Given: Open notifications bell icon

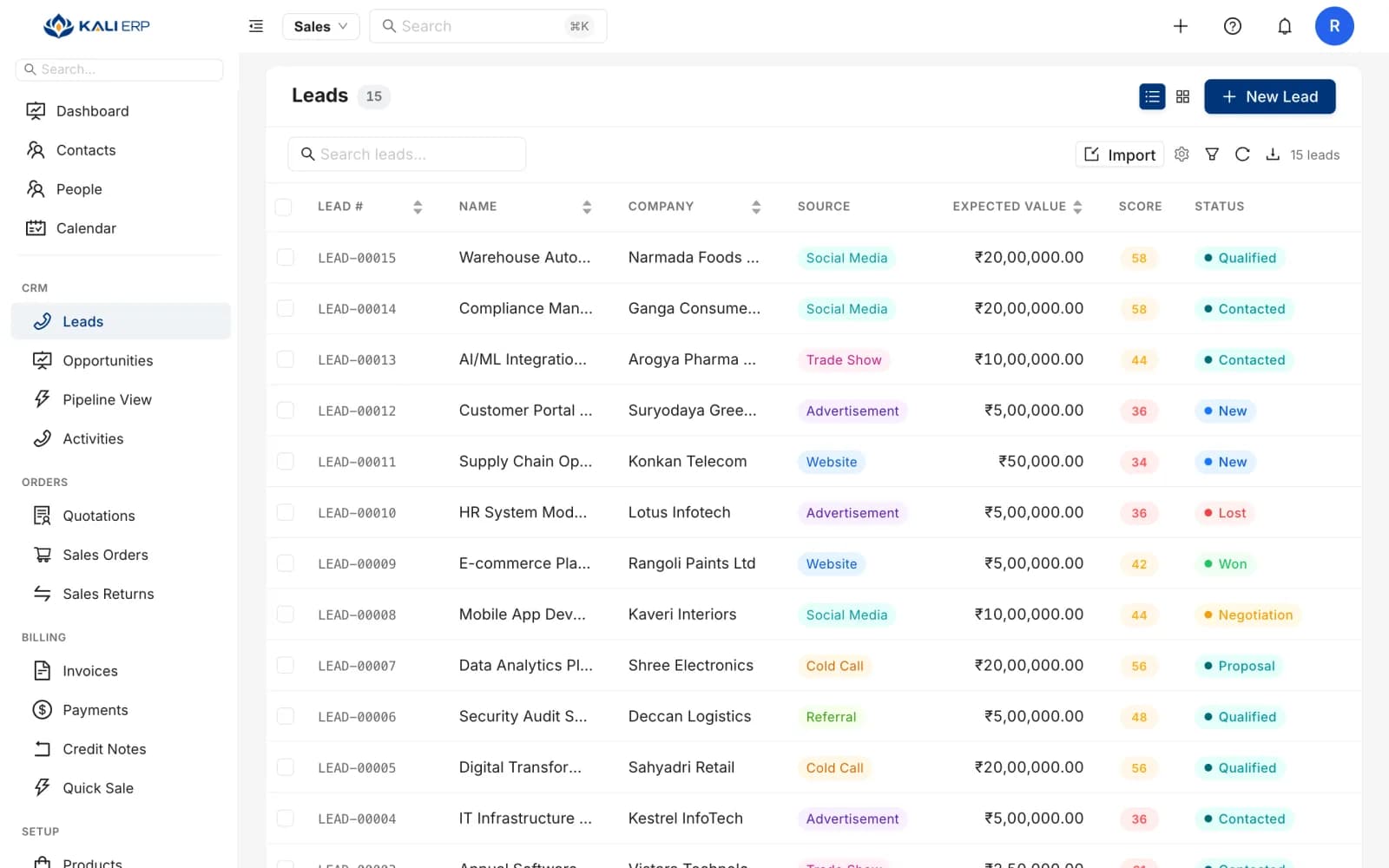Looking at the screenshot, I should click(x=1285, y=26).
